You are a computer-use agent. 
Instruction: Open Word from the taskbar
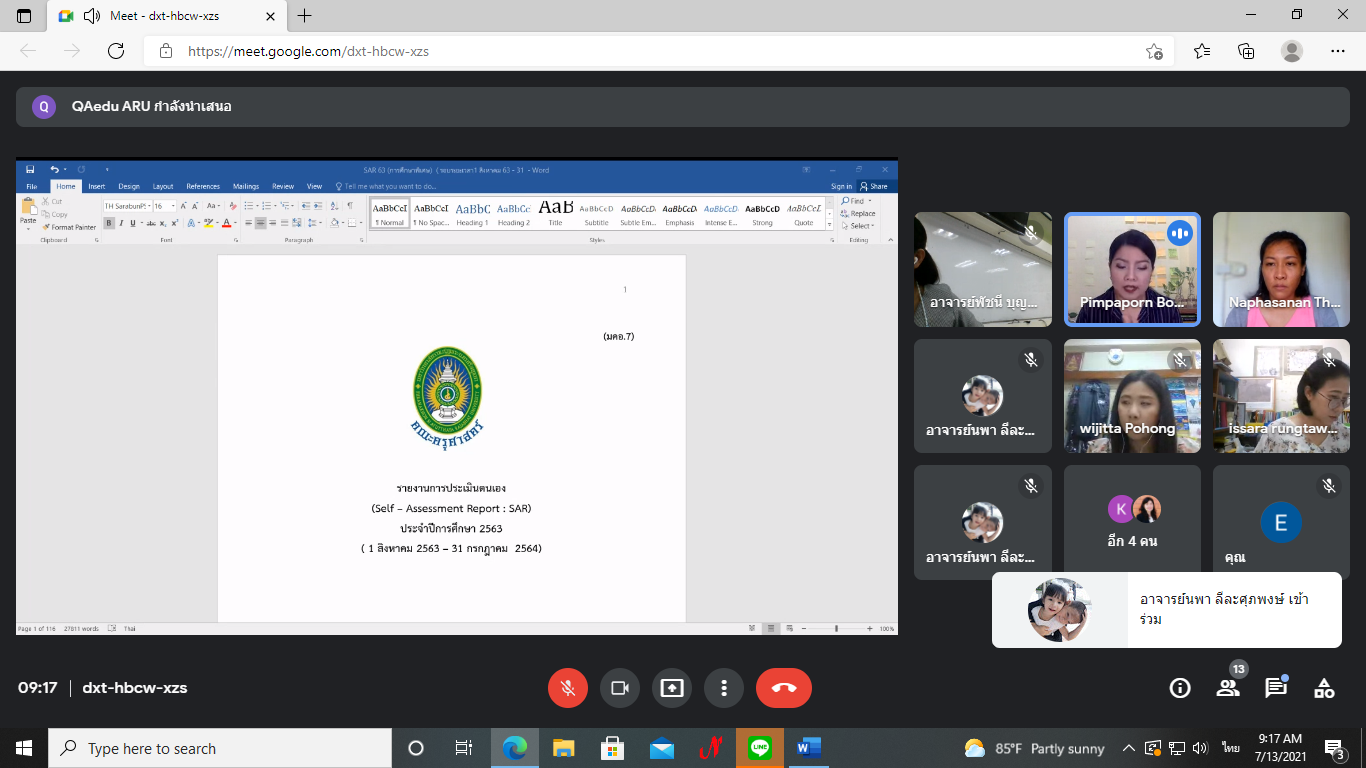point(809,748)
